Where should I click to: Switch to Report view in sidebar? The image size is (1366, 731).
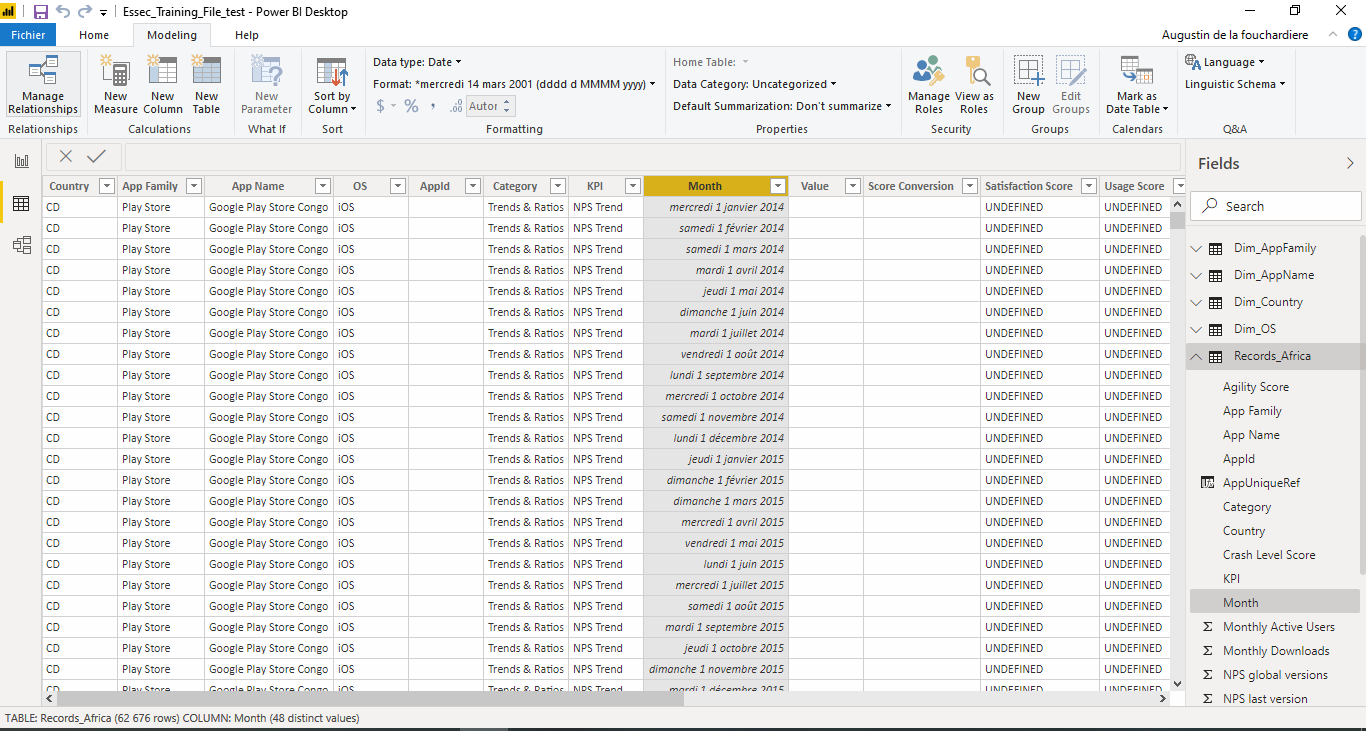21,161
